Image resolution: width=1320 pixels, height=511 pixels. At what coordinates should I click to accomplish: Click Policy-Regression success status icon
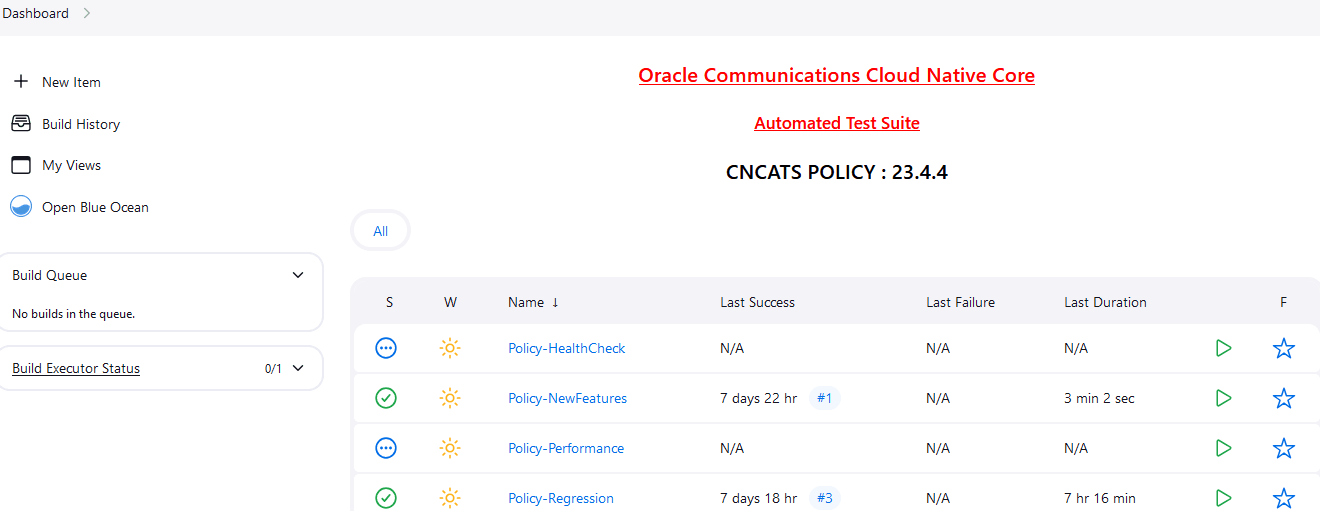click(386, 498)
